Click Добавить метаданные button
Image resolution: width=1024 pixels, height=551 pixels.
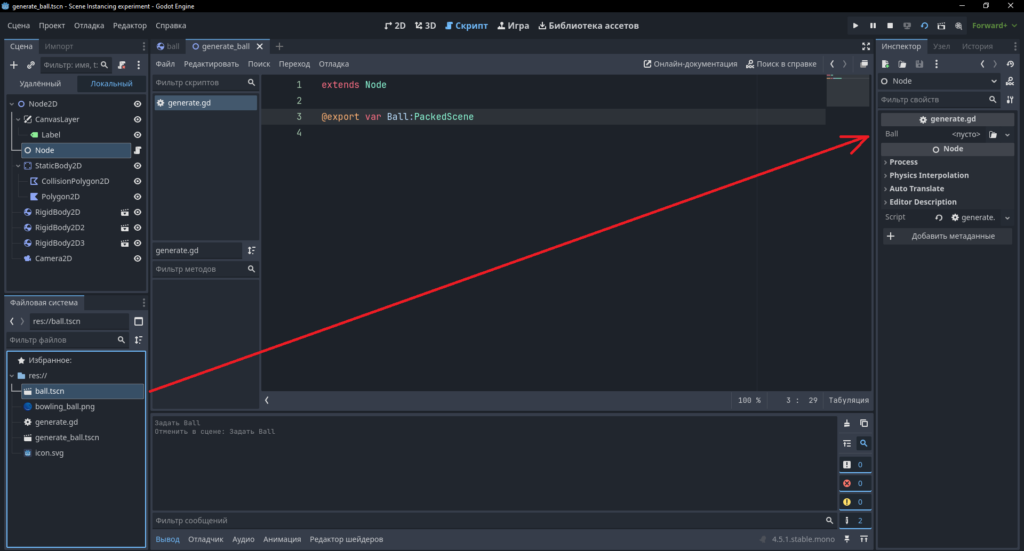947,236
